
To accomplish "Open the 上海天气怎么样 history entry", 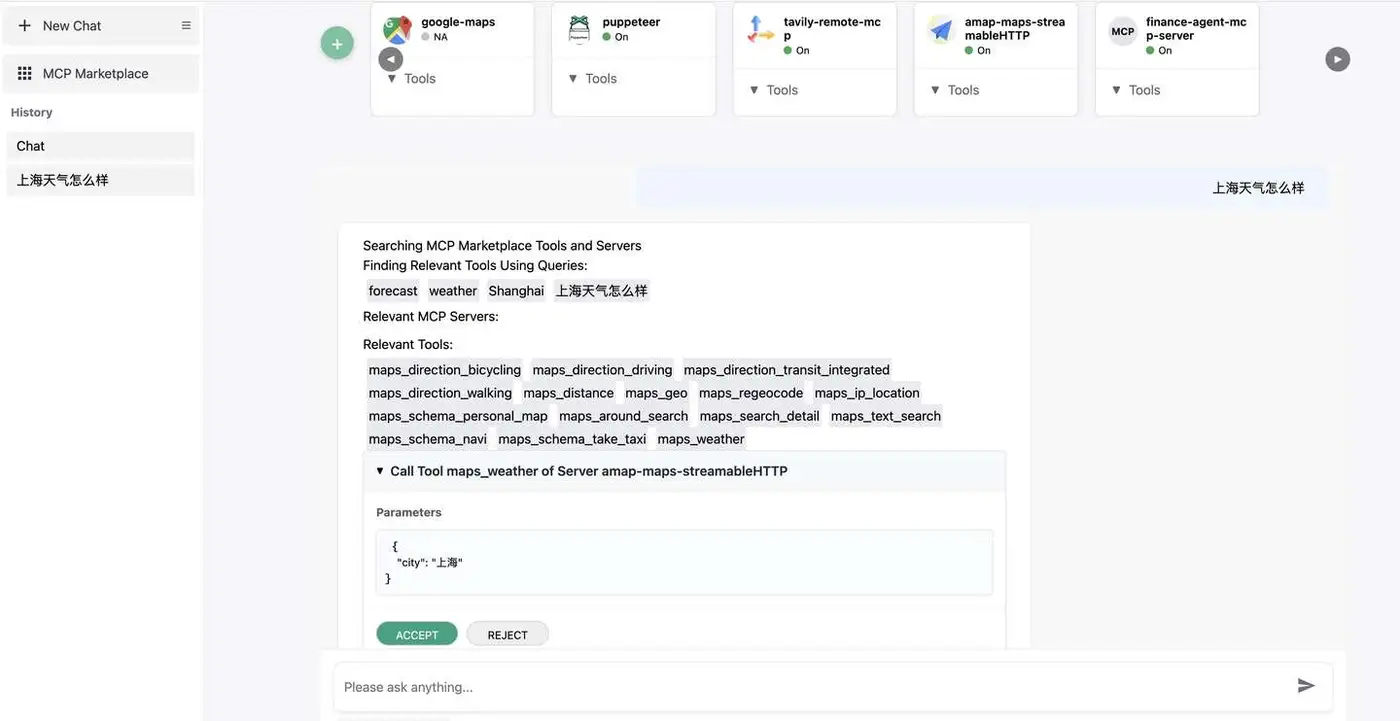I will [100, 181].
